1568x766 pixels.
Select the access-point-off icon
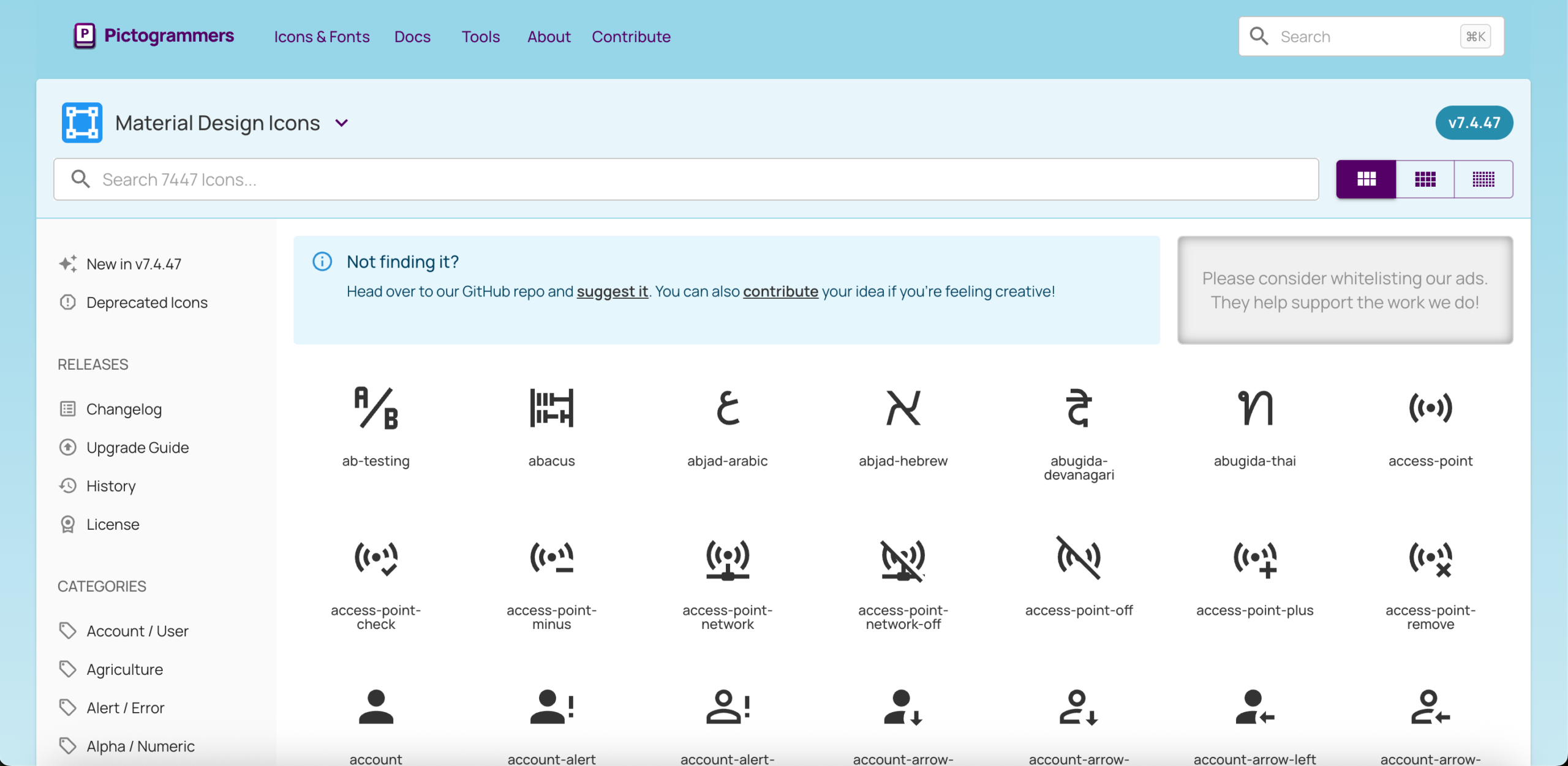[x=1079, y=557]
